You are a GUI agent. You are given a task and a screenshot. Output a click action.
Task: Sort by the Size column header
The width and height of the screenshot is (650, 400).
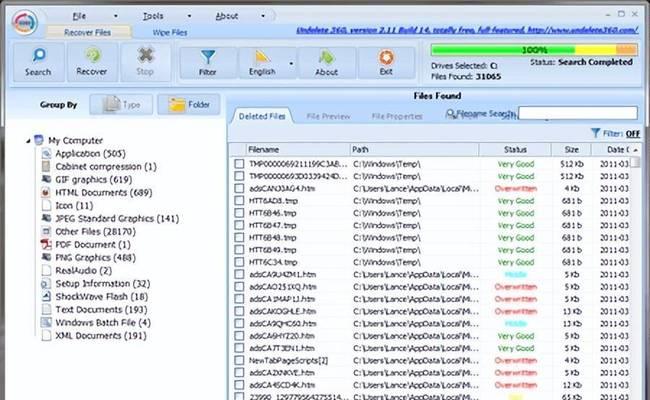coord(571,150)
